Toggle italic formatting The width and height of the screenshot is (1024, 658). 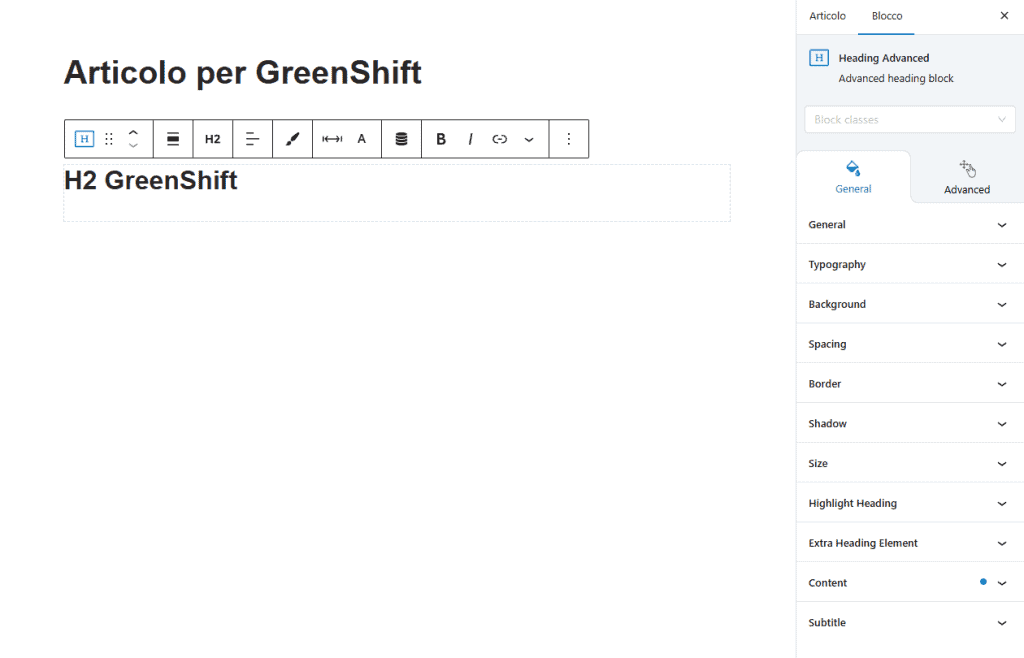tap(470, 139)
